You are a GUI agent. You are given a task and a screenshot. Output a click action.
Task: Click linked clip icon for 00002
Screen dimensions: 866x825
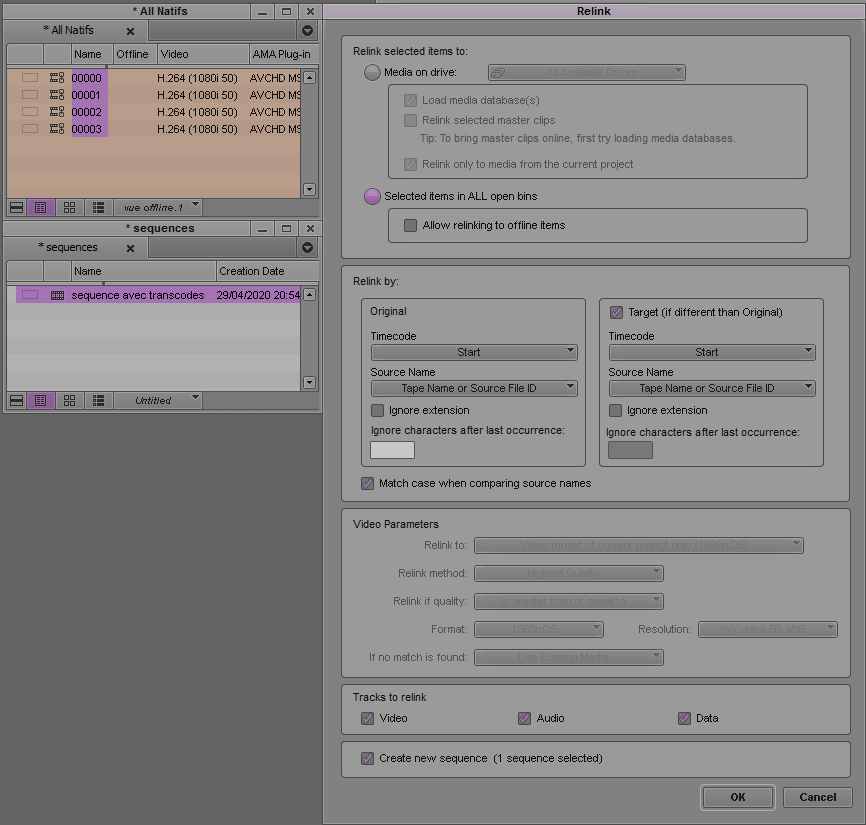click(x=57, y=112)
